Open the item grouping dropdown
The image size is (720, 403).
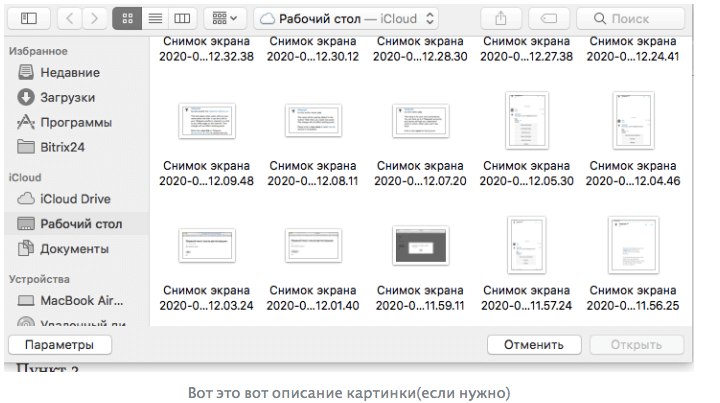(x=225, y=19)
